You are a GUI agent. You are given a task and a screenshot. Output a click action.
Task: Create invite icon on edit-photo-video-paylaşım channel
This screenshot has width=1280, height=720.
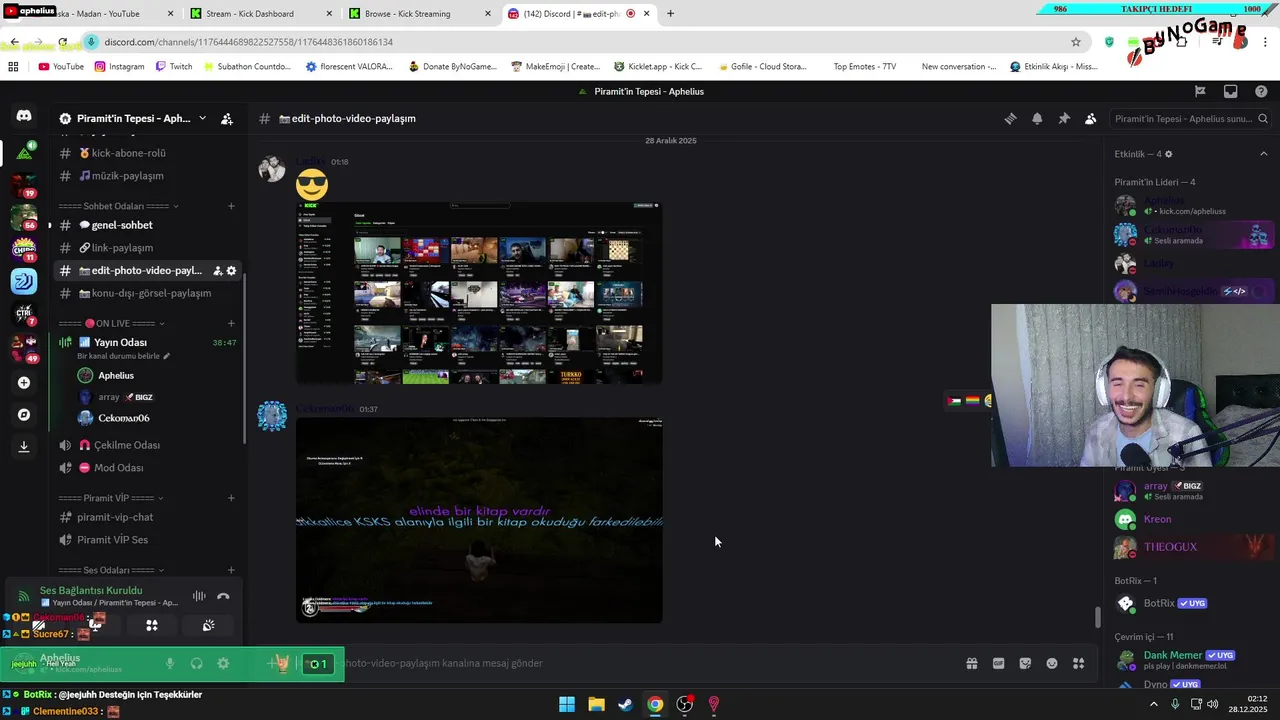[x=217, y=271]
